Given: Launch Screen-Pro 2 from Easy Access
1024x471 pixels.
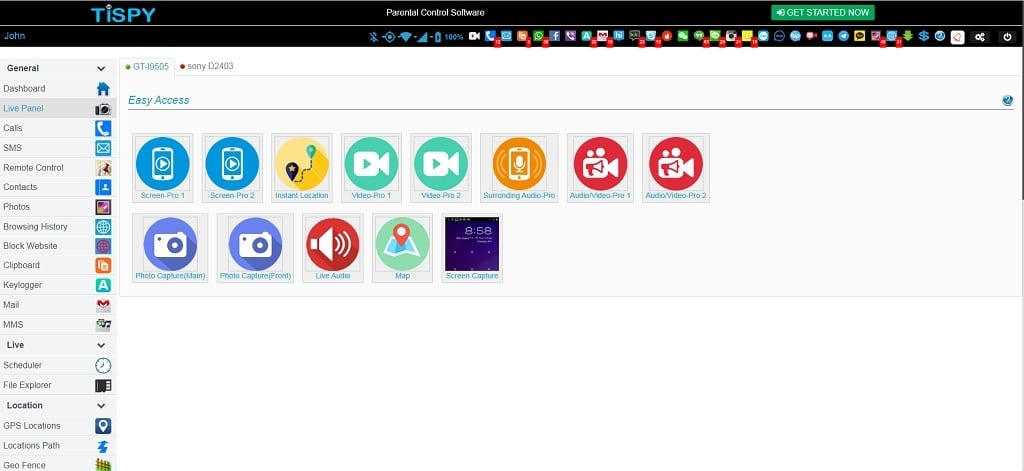Looking at the screenshot, I should click(232, 168).
